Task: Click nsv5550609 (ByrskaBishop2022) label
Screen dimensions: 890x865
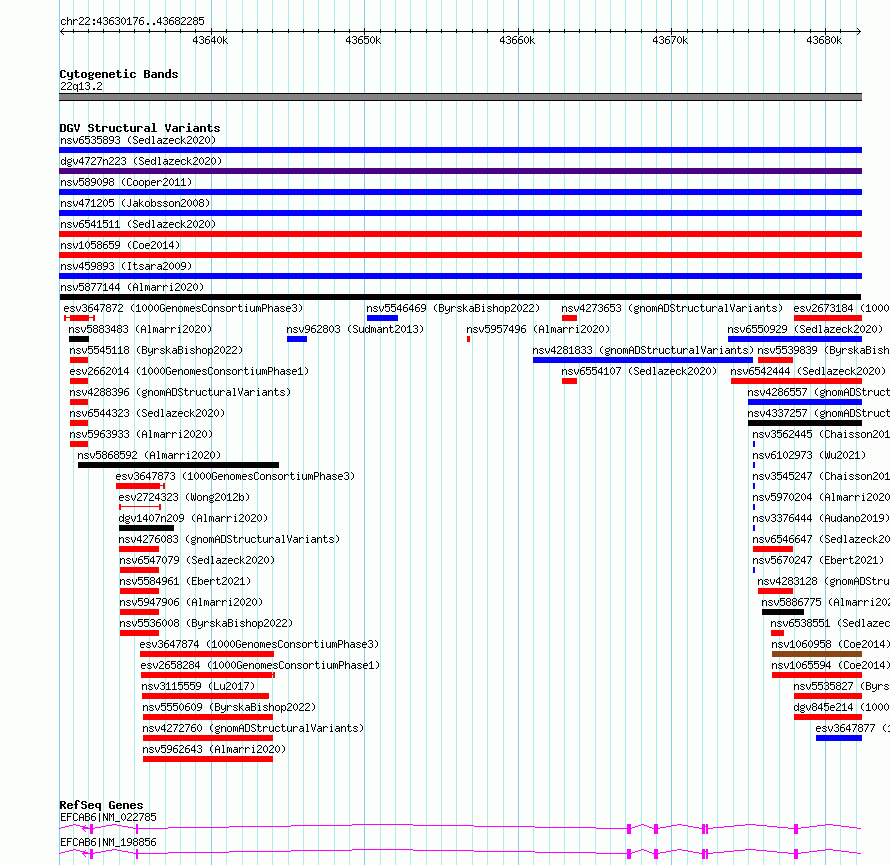Action: point(229,707)
